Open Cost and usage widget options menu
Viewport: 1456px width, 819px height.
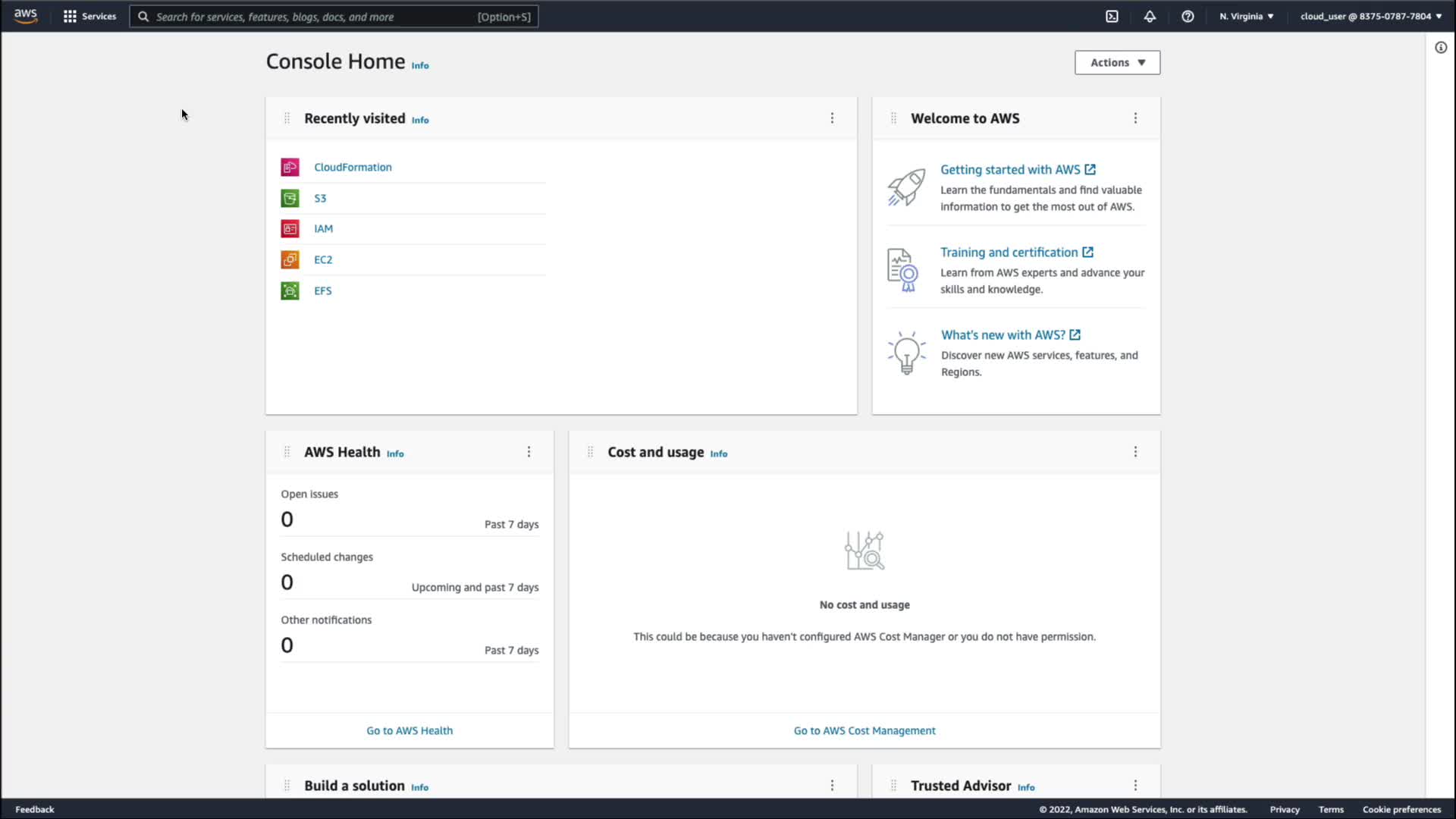click(1135, 452)
